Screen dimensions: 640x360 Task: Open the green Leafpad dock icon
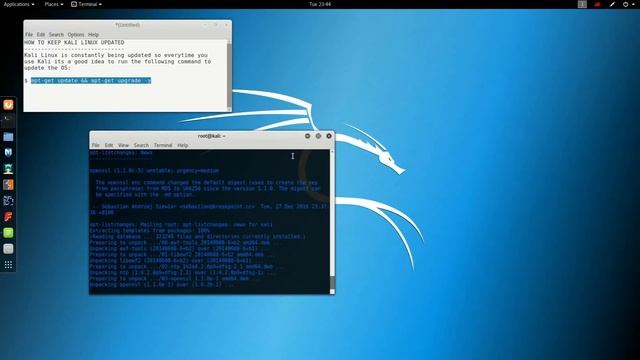click(x=8, y=233)
